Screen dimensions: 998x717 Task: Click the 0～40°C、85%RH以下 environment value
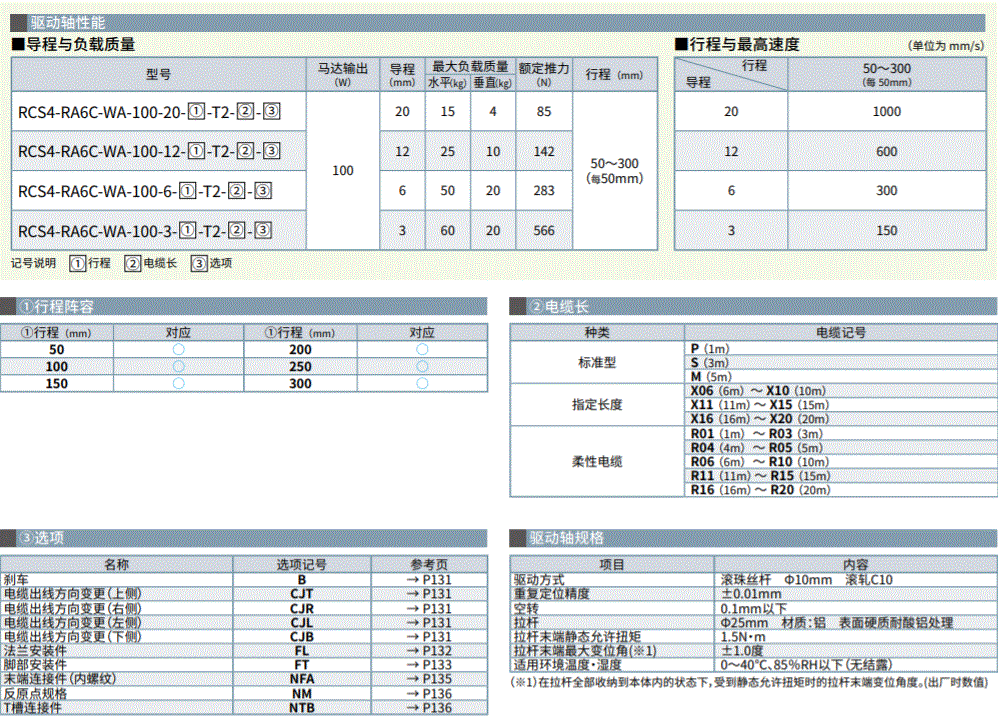806,665
